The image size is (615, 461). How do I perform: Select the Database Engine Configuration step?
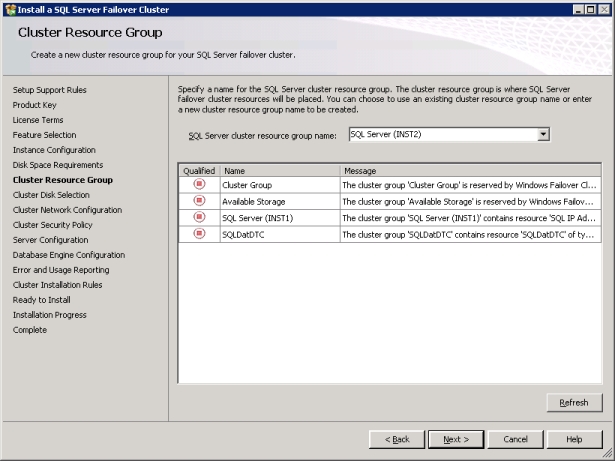point(69,255)
